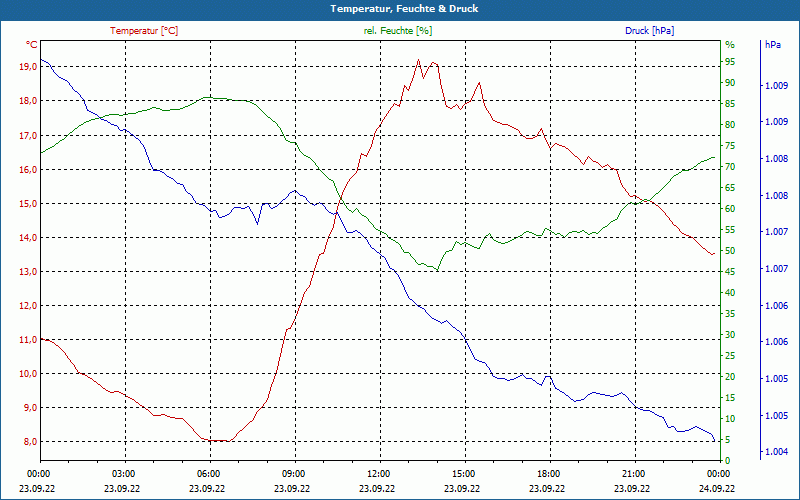Image resolution: width=800 pixels, height=500 pixels.
Task: Click the '90' humidity axis value
Action: pyautogui.click(x=730, y=83)
